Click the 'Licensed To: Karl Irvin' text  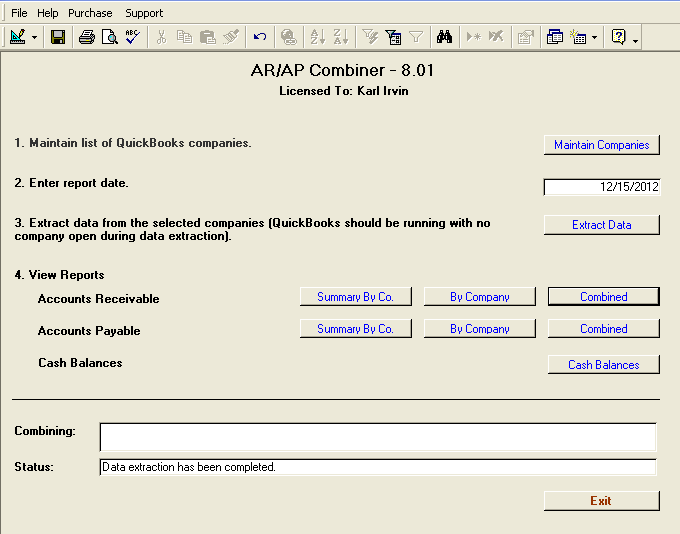[x=343, y=91]
